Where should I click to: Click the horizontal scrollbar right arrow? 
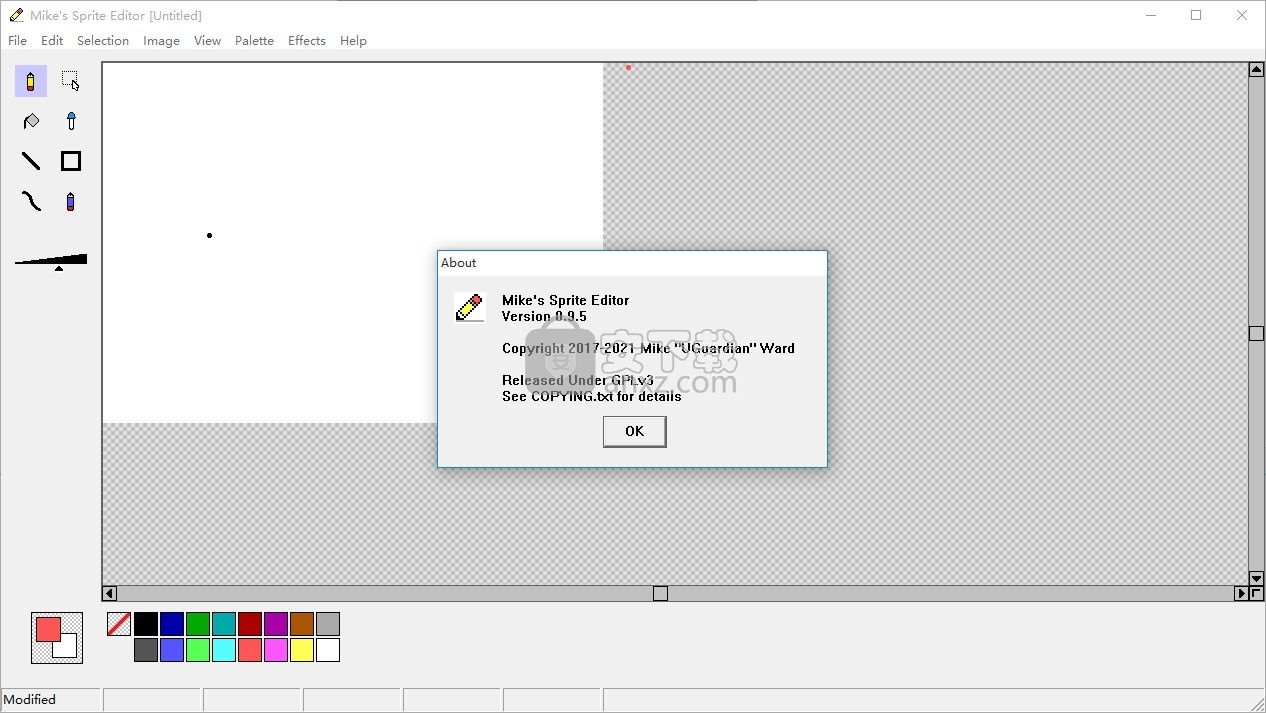pos(1241,593)
